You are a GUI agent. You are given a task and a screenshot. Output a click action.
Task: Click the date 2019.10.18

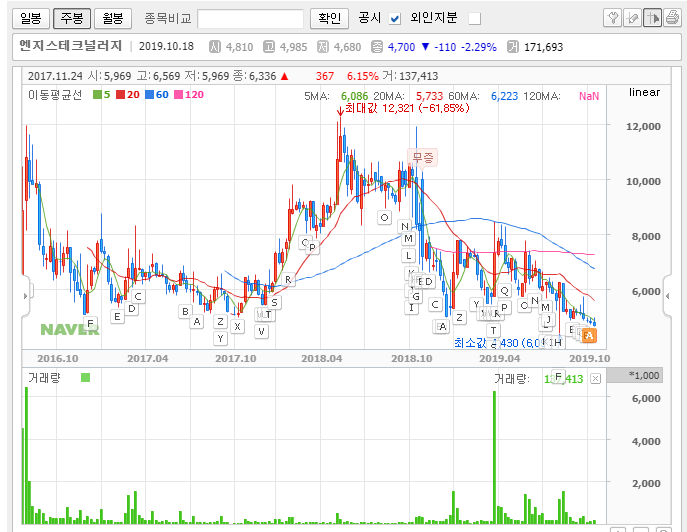pos(166,46)
